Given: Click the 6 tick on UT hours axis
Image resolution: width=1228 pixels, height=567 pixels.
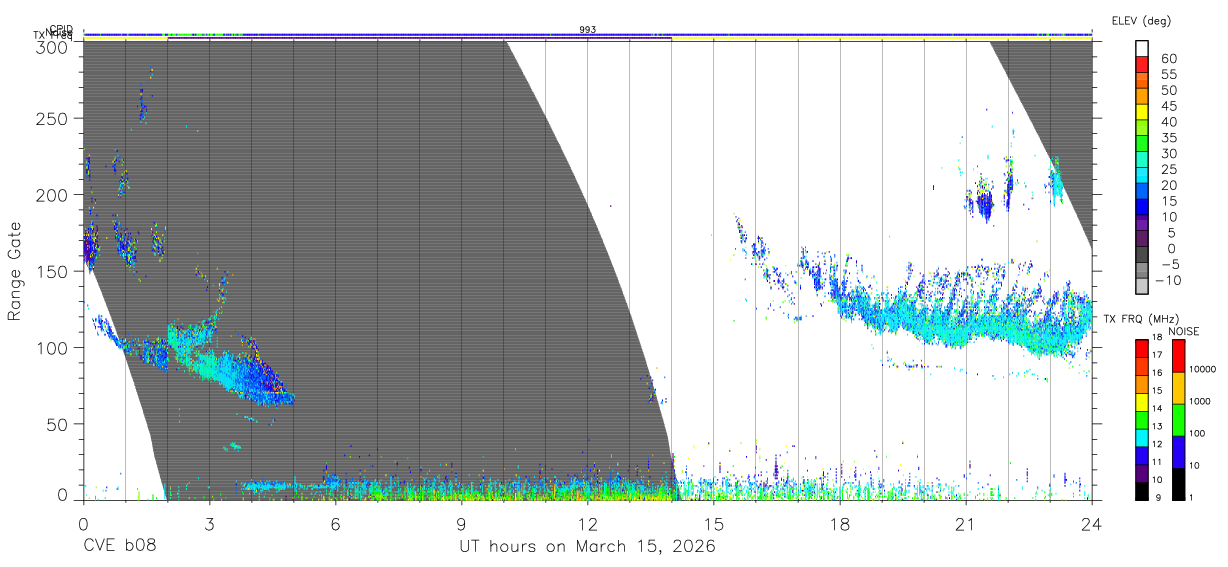Looking at the screenshot, I should coord(335,523).
